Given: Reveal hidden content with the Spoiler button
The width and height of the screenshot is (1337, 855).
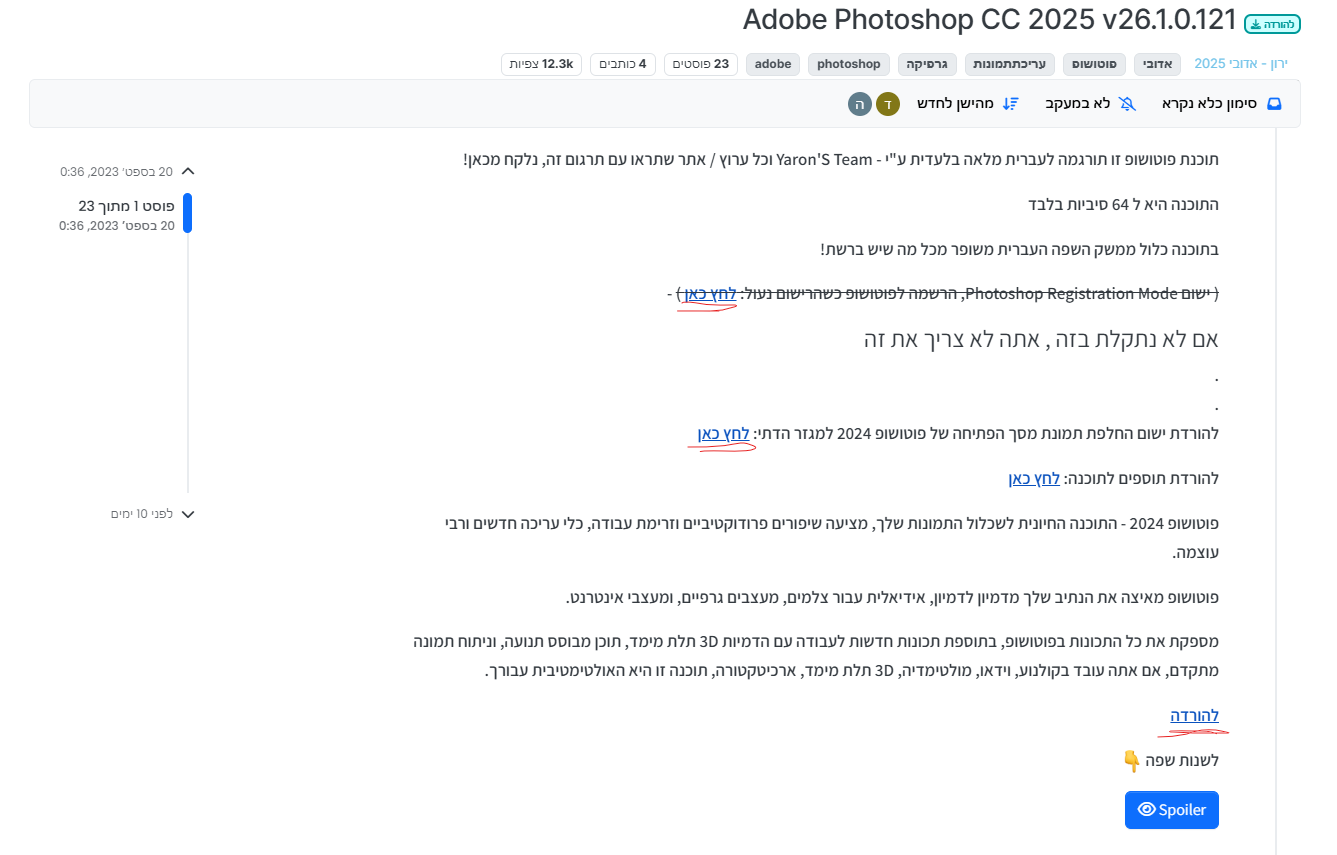Looking at the screenshot, I should click(1172, 810).
